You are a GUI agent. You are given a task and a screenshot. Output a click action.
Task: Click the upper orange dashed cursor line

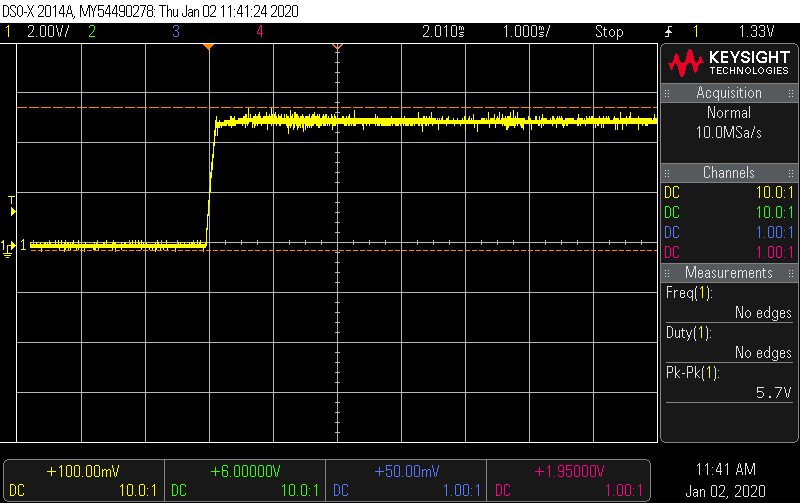point(337,108)
